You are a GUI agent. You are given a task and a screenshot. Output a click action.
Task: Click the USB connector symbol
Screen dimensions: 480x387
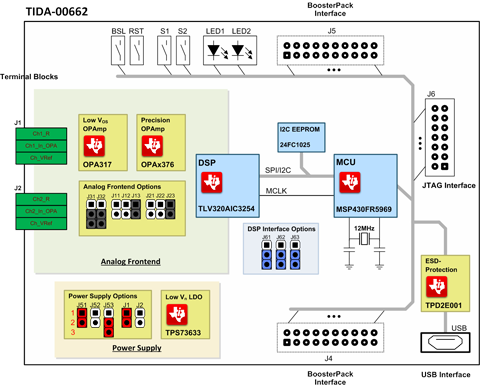pos(445,342)
